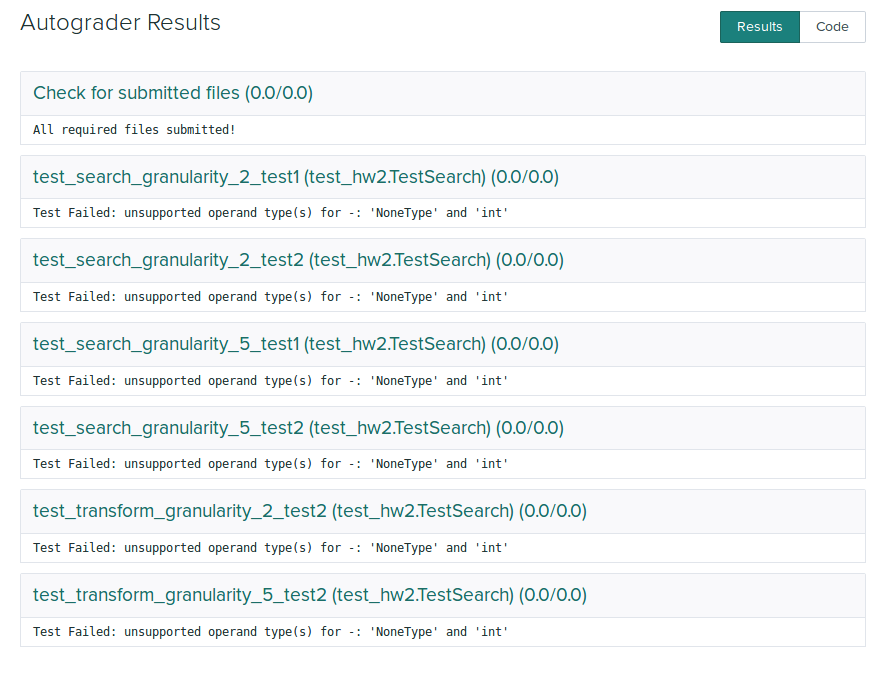This screenshot has height=690, width=885.
Task: Click the error output under test_search_granularity_2_test1
Action: pos(270,213)
